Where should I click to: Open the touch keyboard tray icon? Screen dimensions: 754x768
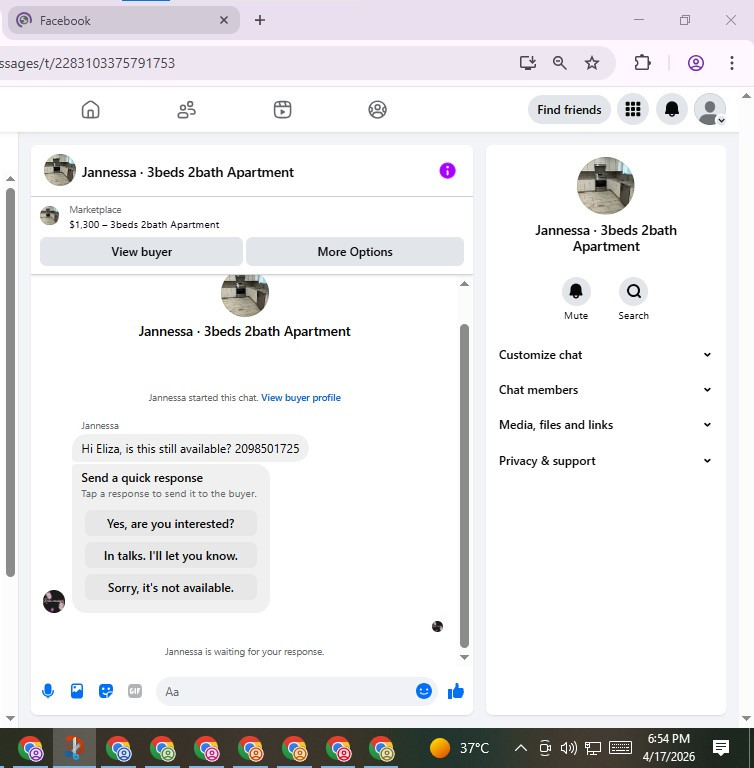coord(620,748)
